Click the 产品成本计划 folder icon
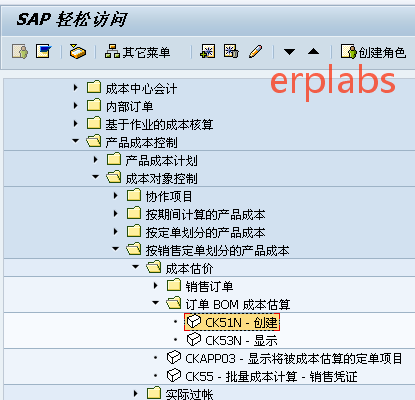The width and height of the screenshot is (415, 400). coord(114,159)
